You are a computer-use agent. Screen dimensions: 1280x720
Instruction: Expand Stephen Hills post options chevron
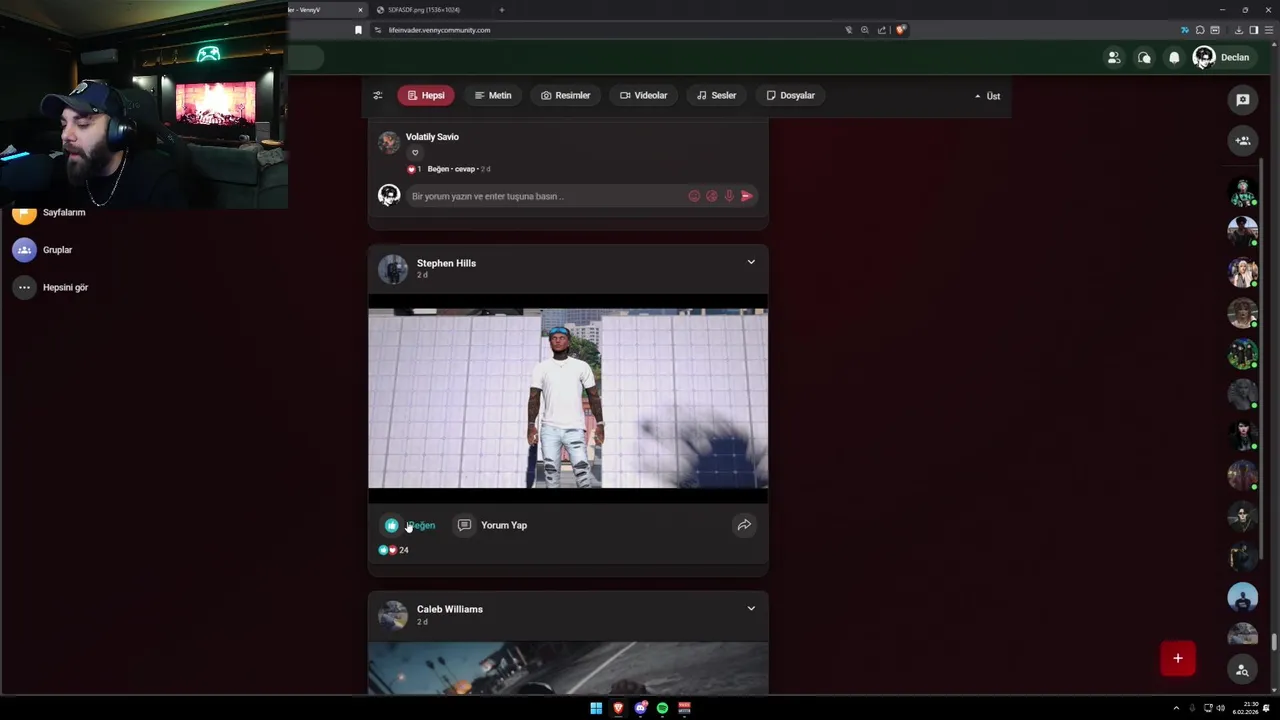point(751,262)
